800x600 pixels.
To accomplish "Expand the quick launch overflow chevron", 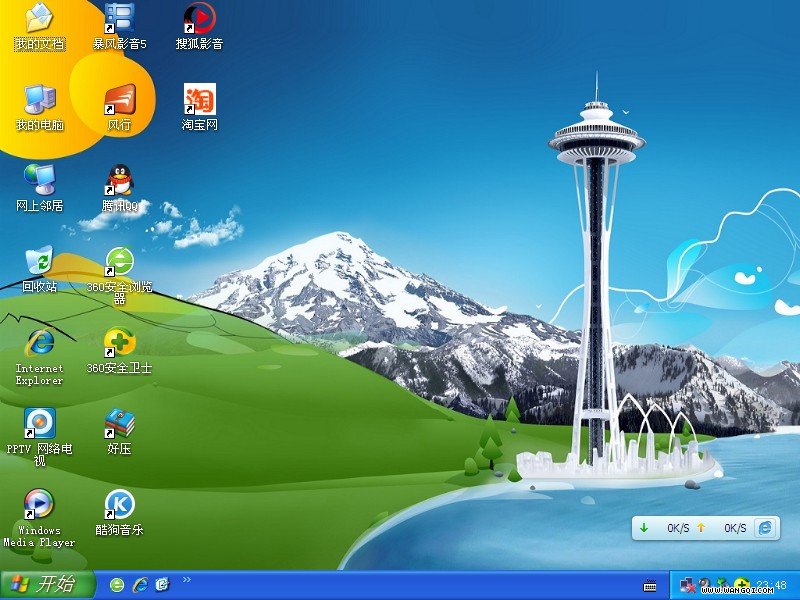I will pos(187,579).
